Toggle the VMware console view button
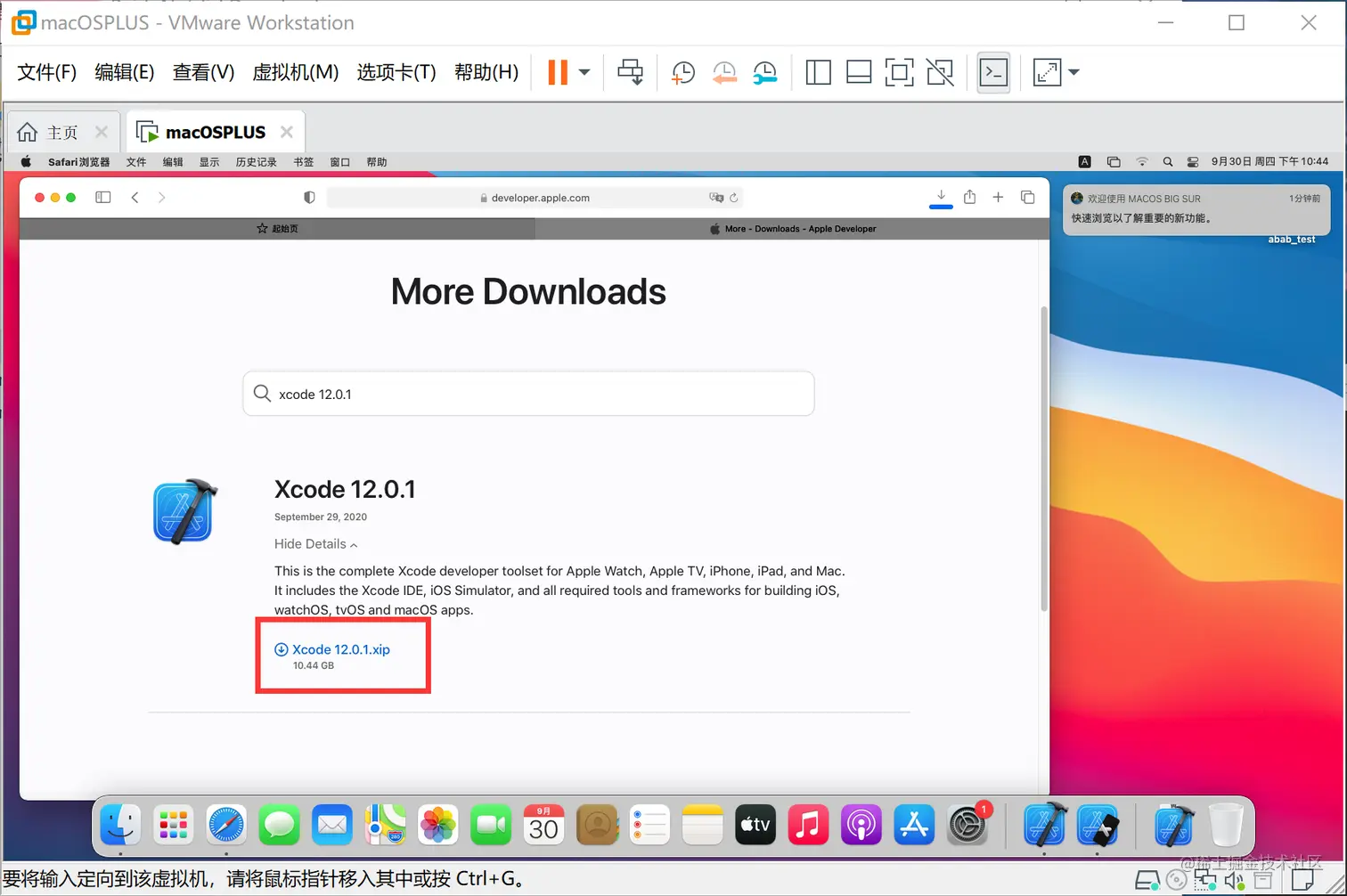 point(993,72)
